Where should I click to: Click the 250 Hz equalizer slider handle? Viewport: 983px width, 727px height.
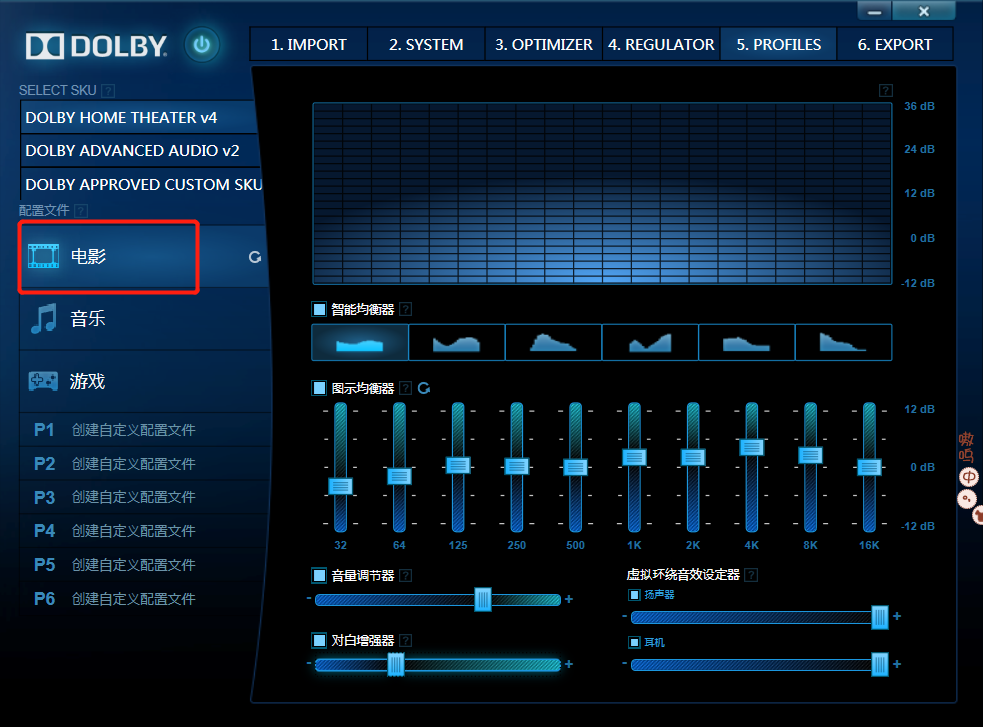click(x=517, y=466)
